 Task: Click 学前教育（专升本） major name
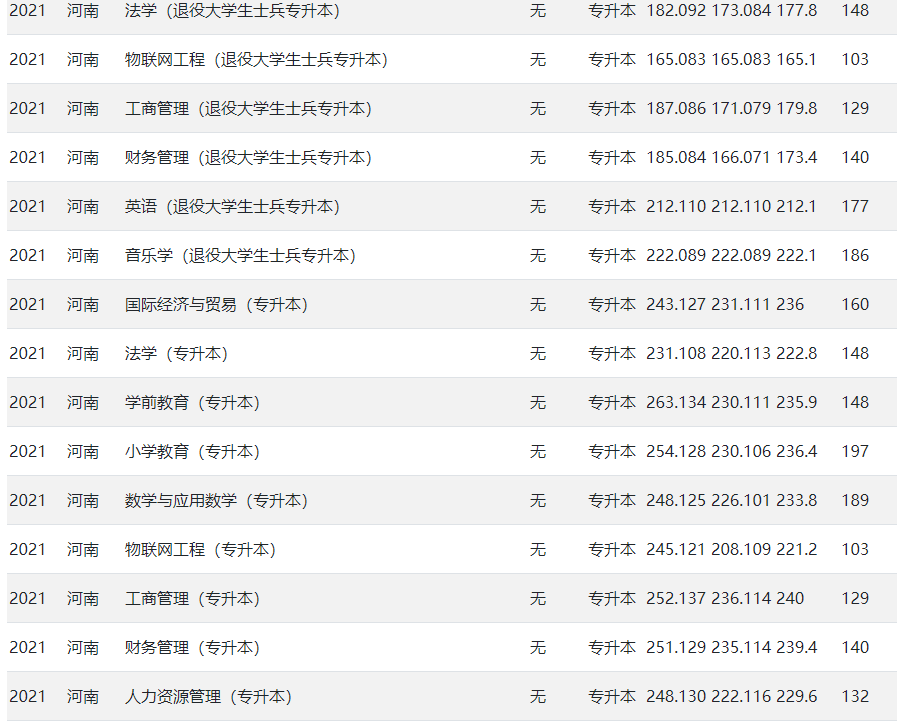(x=192, y=402)
